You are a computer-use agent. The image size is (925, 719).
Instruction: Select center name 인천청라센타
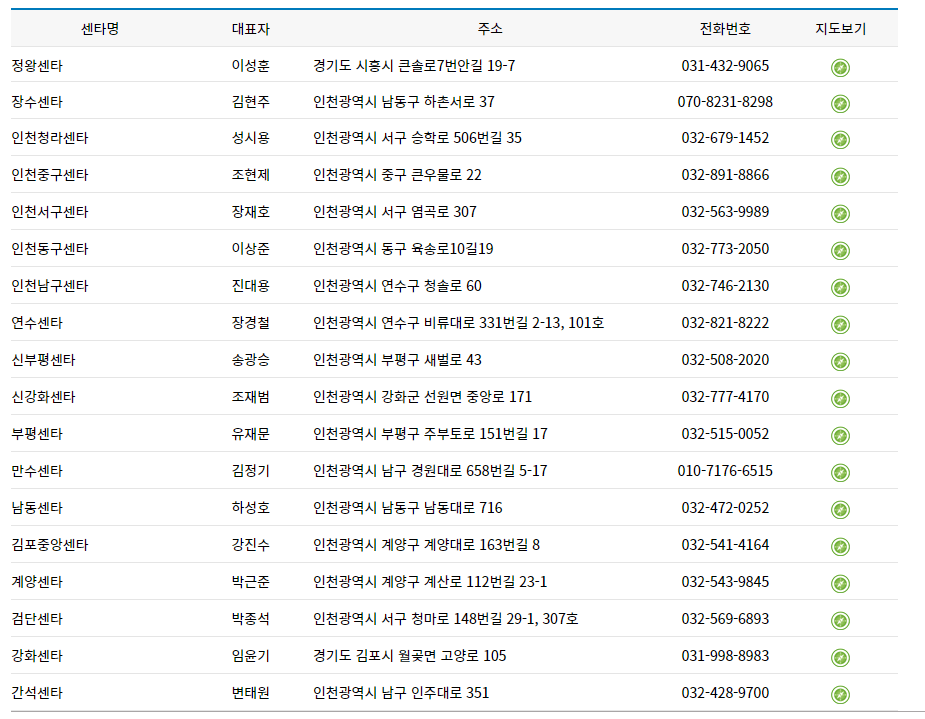tap(50, 137)
